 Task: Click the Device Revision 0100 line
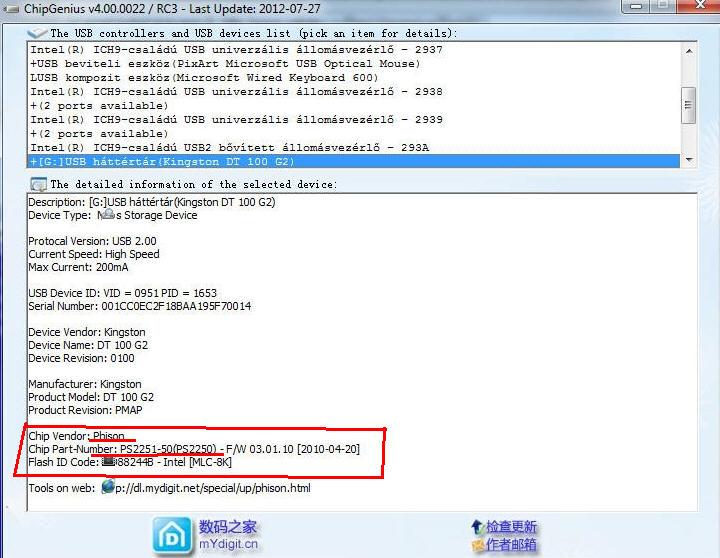[81, 358]
